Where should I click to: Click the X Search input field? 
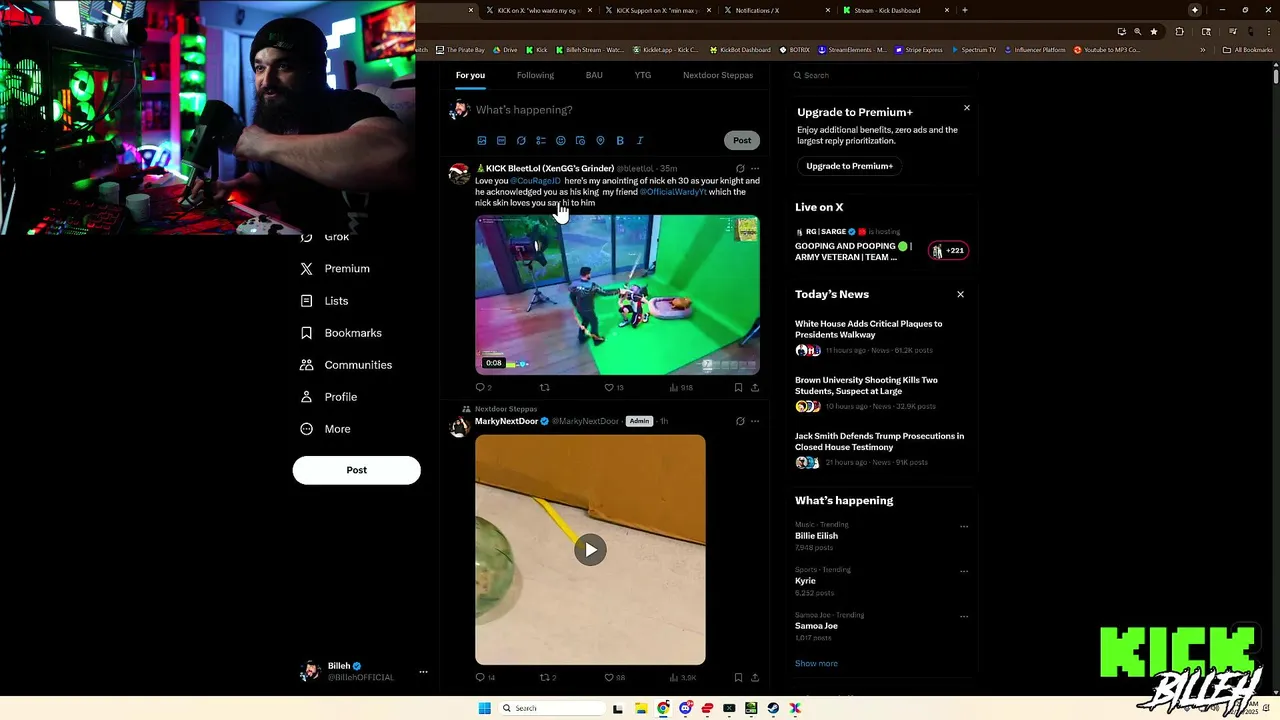point(880,75)
